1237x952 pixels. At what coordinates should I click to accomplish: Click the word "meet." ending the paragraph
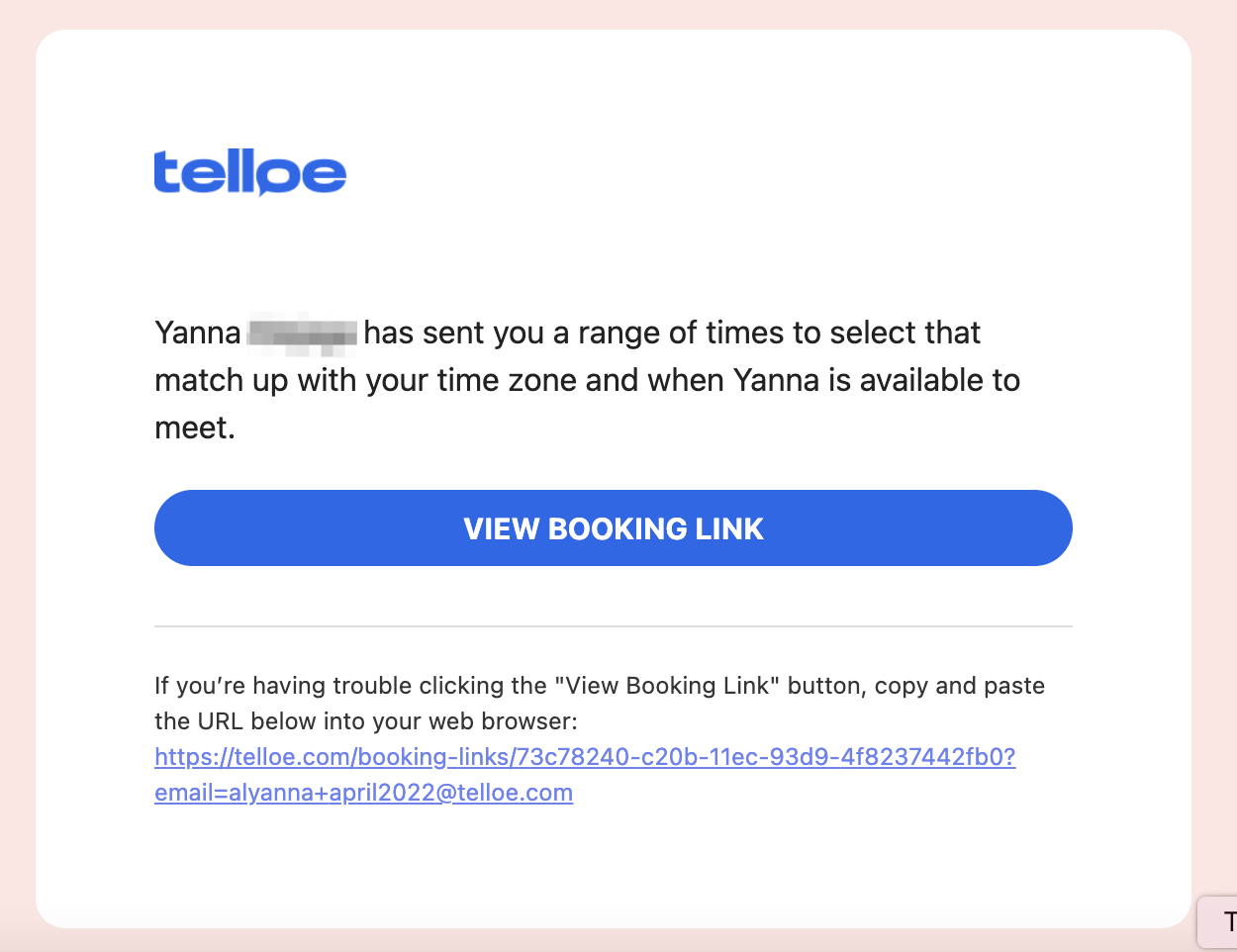[x=195, y=428]
